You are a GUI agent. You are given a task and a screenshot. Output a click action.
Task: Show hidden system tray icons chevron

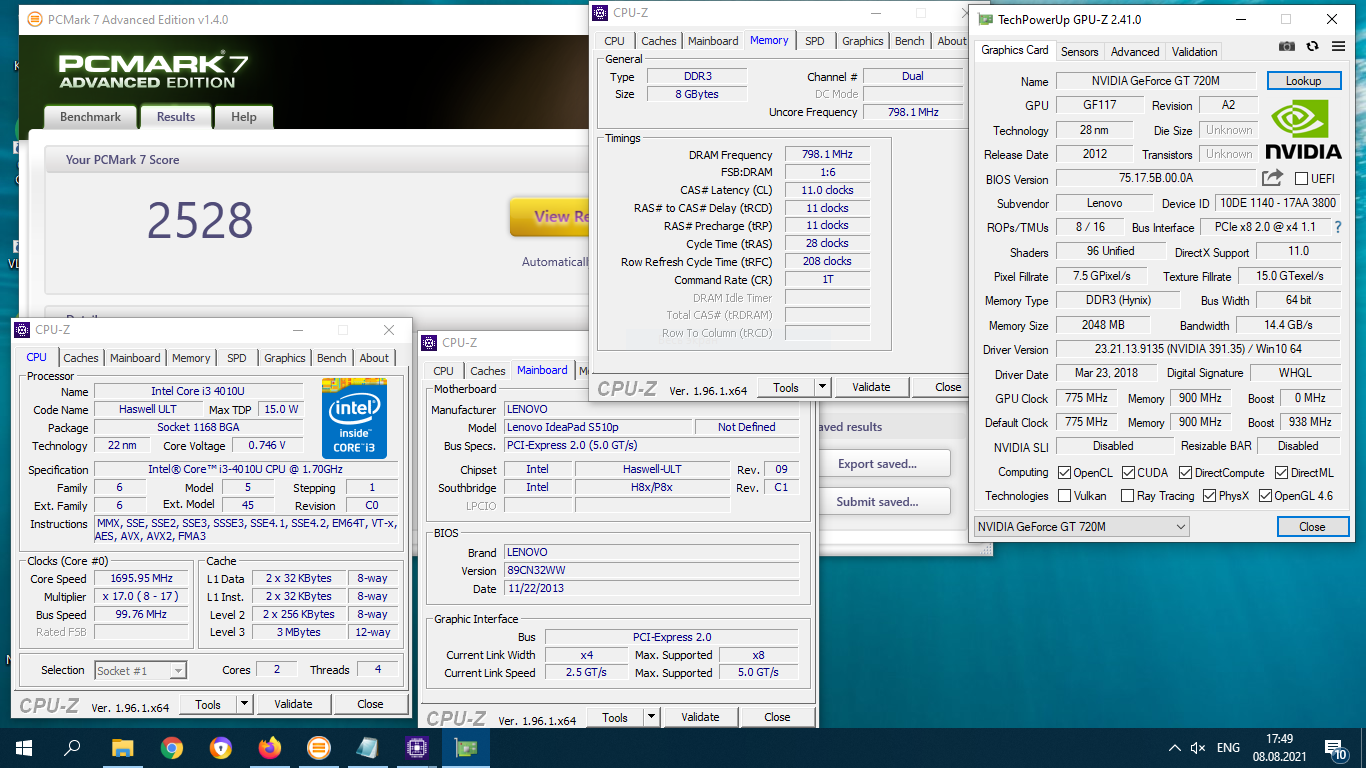(x=1174, y=748)
